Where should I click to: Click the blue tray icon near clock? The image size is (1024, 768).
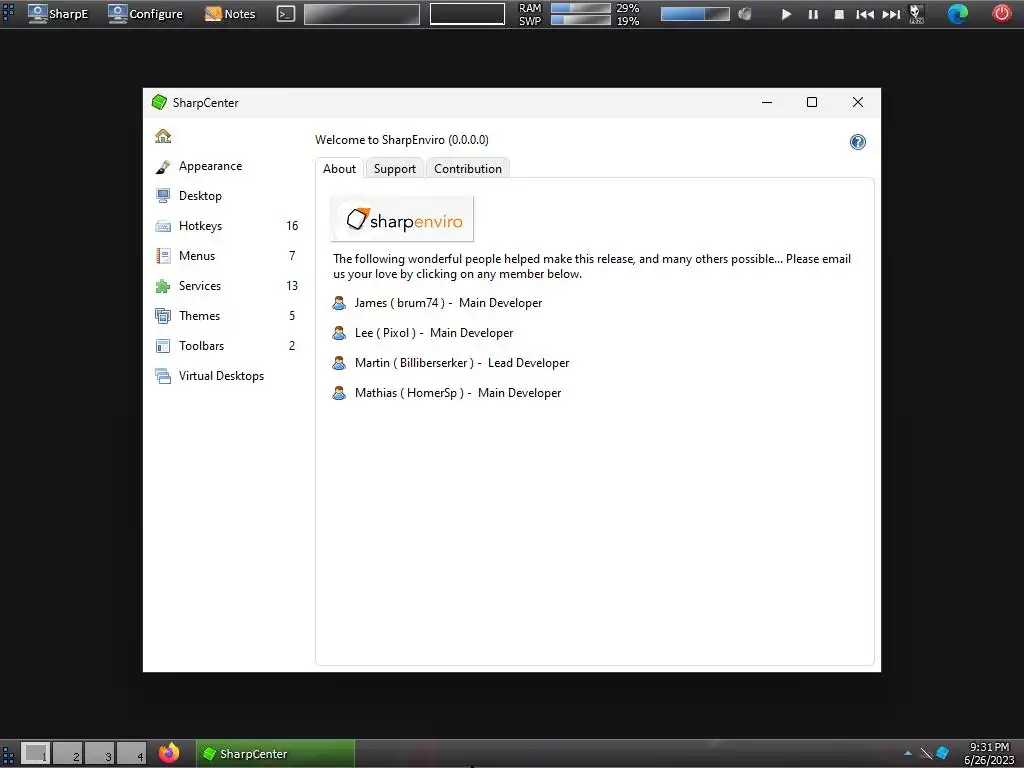[x=942, y=754]
